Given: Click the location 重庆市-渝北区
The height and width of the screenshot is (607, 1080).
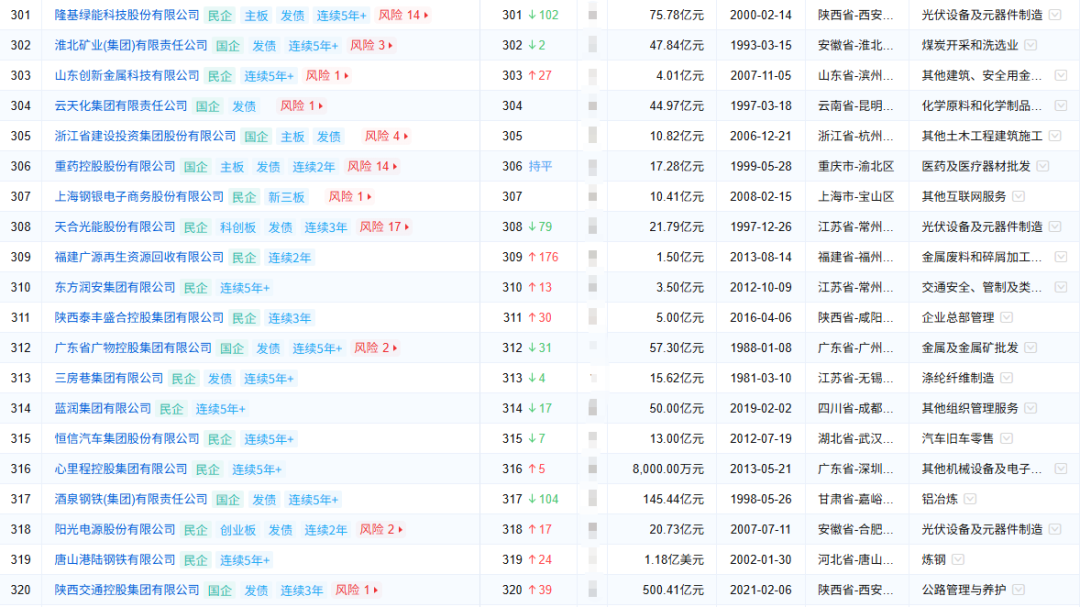Looking at the screenshot, I should coord(855,167).
